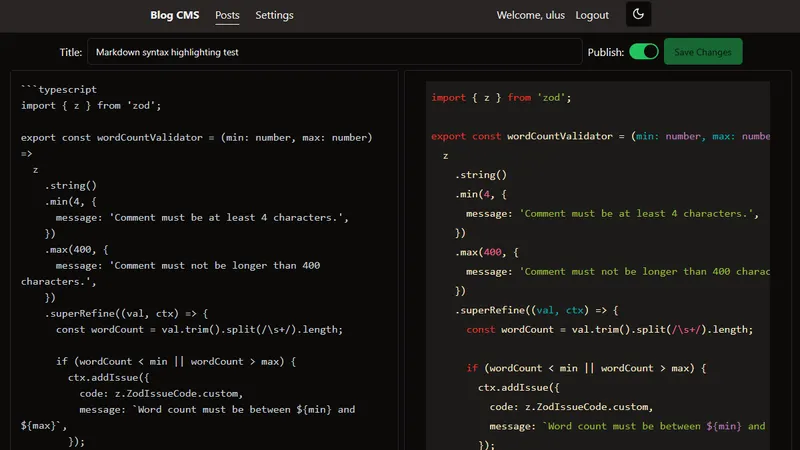Open the Posts tab
This screenshot has width=800, height=450.
(227, 15)
